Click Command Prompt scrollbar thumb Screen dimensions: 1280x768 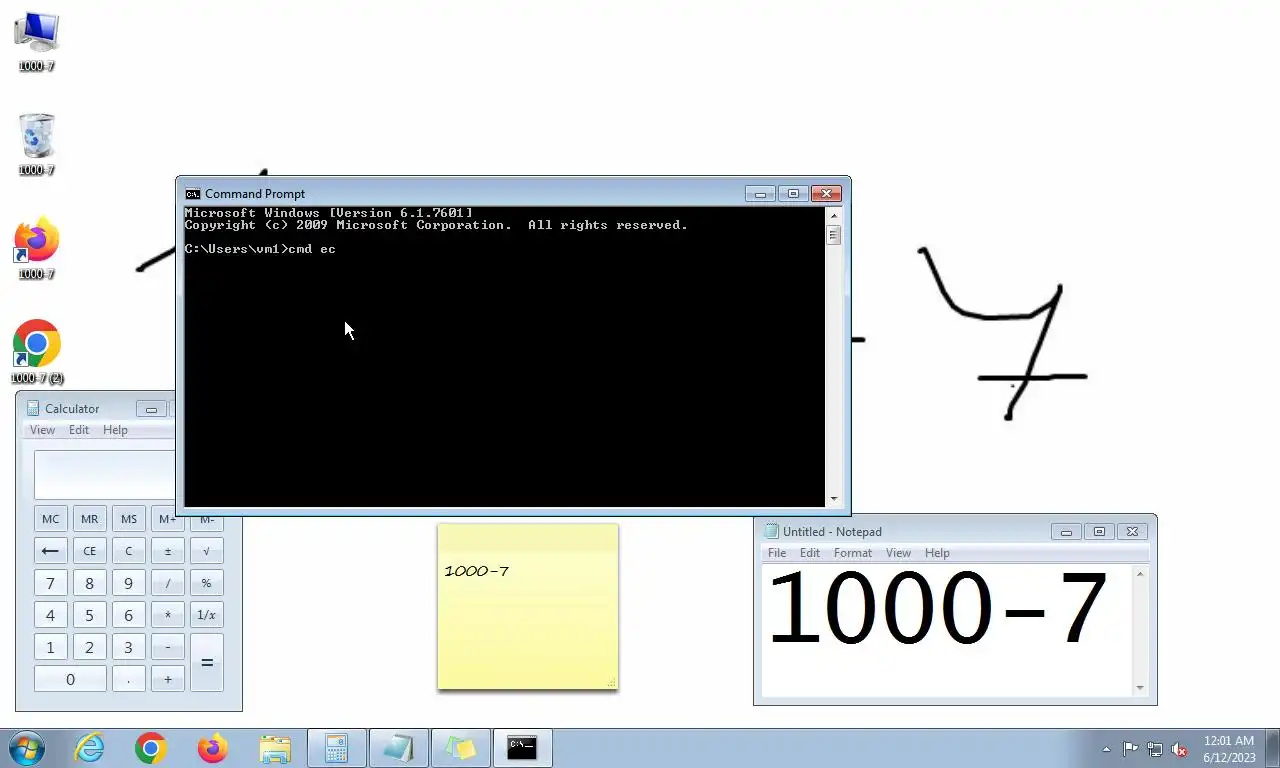[x=833, y=235]
